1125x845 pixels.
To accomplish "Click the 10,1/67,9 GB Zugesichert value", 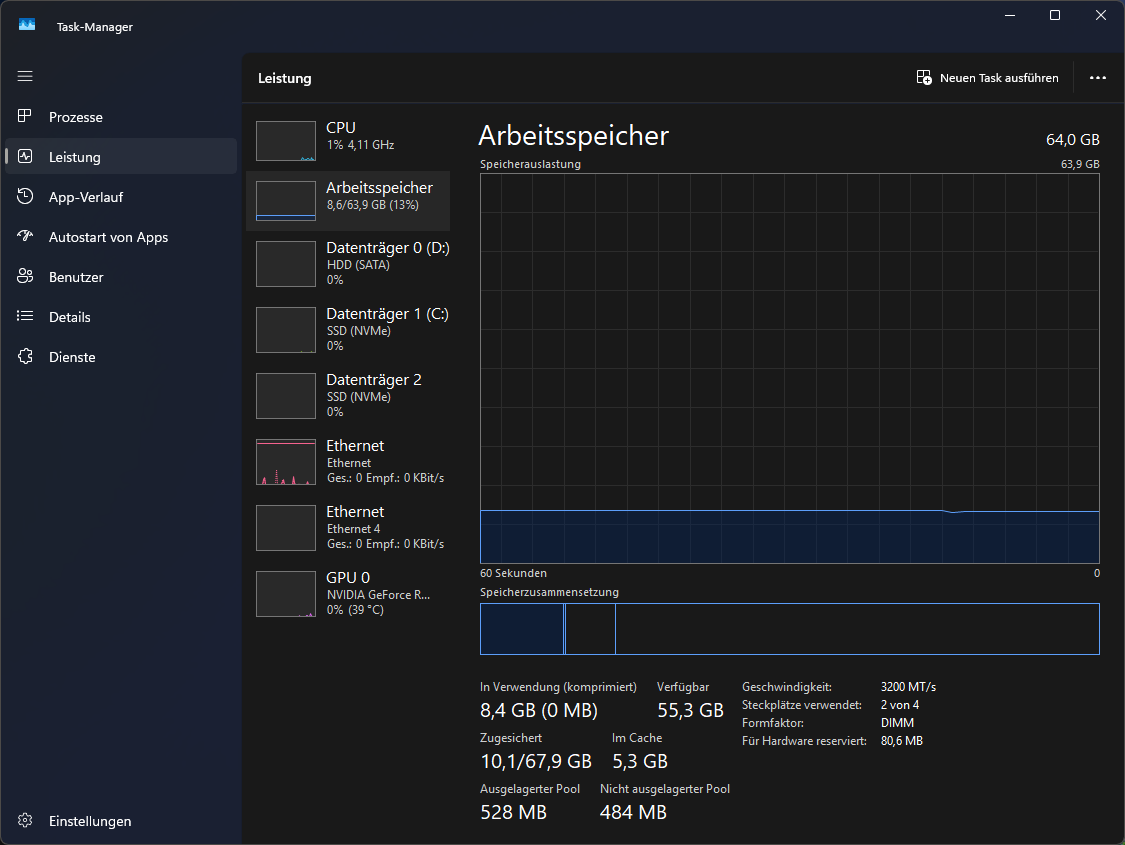I will tap(536, 761).
